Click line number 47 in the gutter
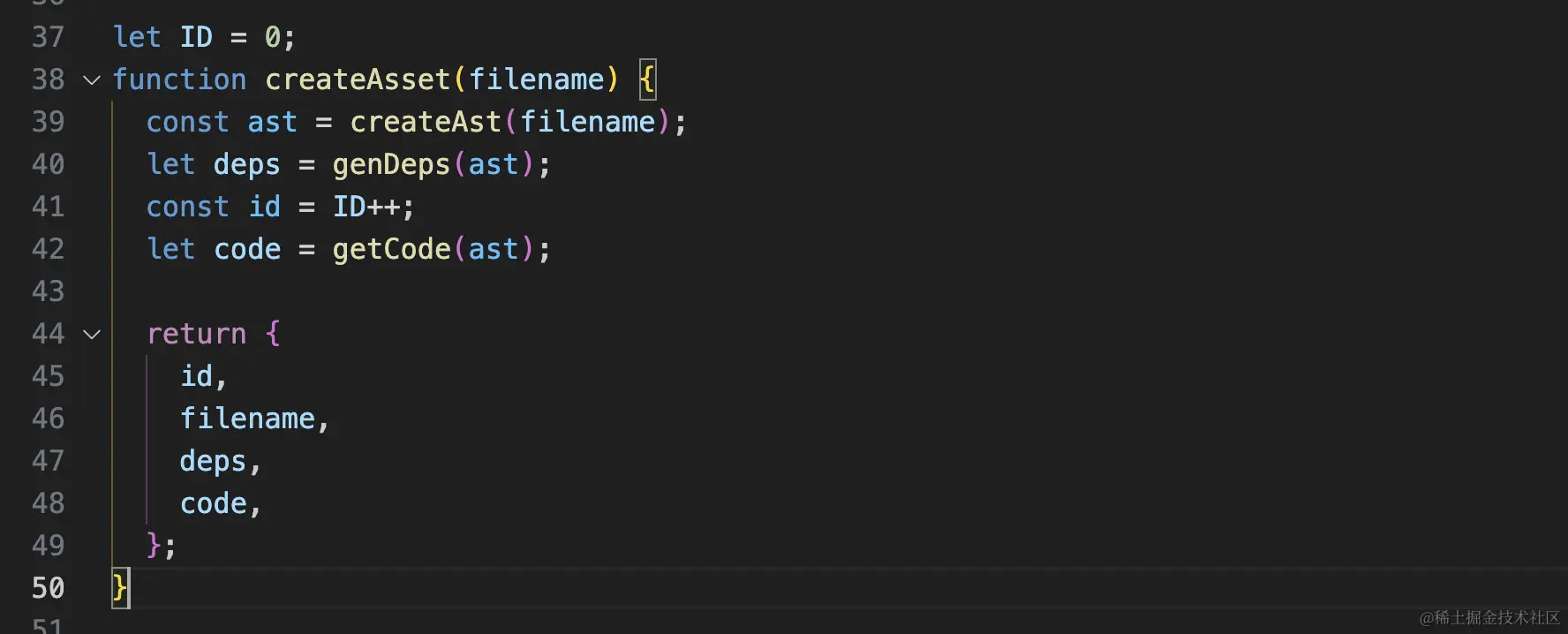 (49, 461)
